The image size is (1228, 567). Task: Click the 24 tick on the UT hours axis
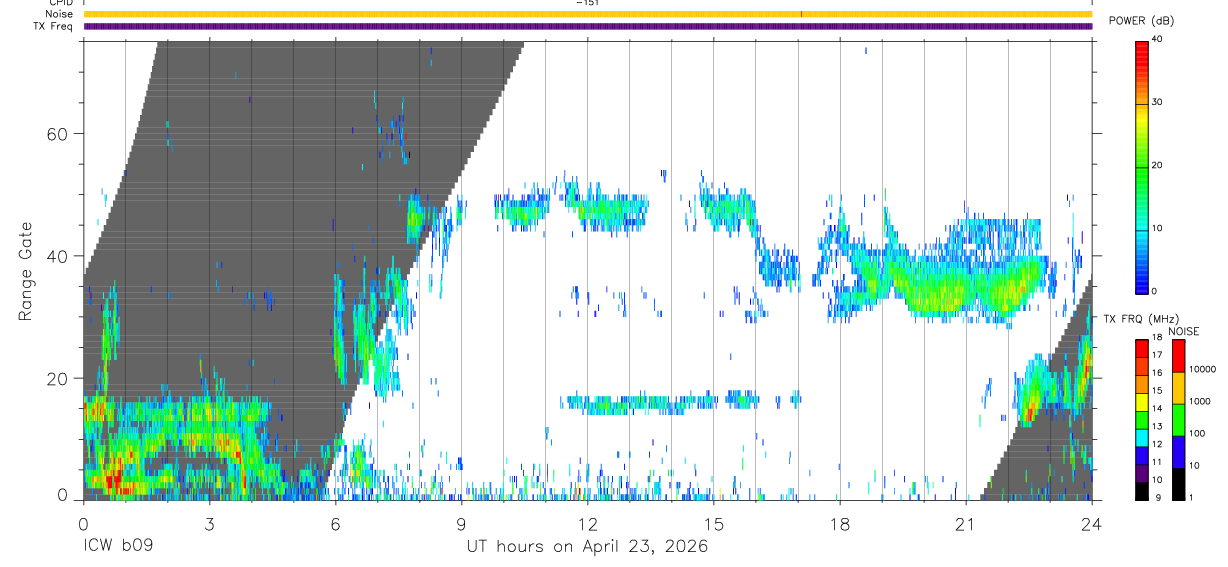[1092, 522]
